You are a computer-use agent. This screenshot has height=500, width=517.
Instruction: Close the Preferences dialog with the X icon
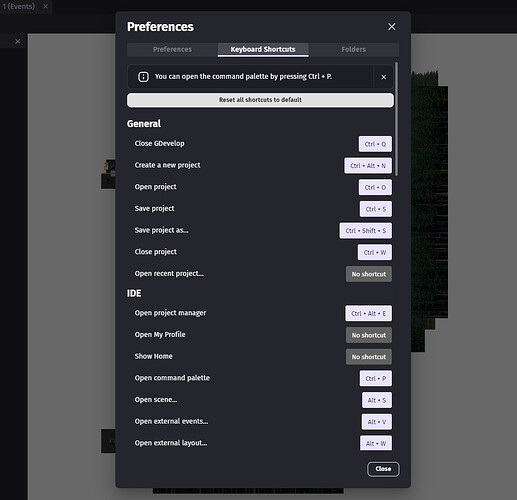point(392,27)
